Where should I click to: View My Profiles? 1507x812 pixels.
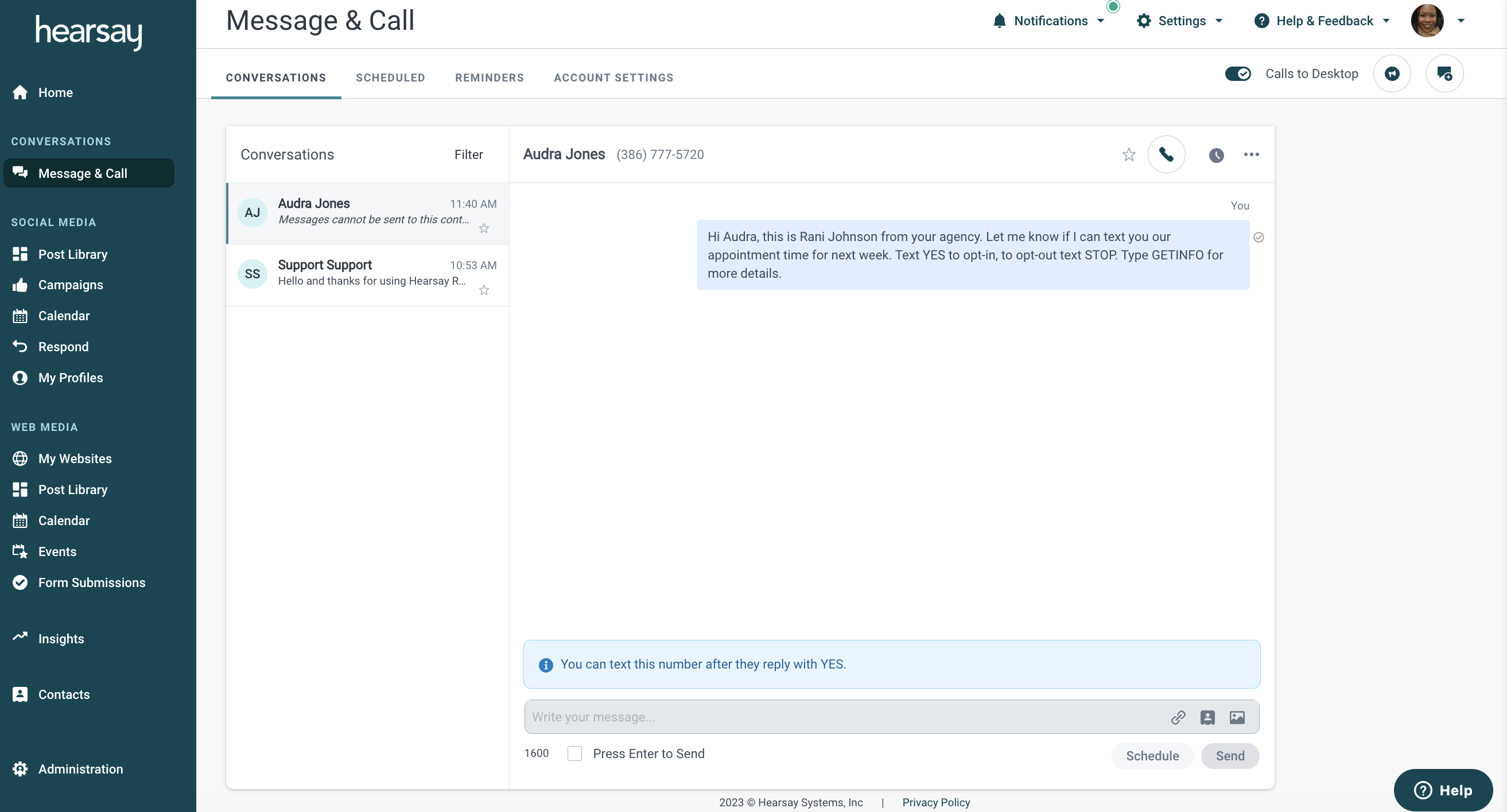[57, 378]
